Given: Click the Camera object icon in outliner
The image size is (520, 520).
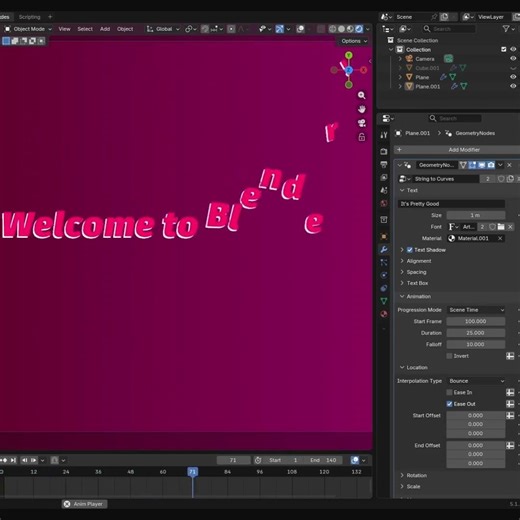Looking at the screenshot, I should 409,59.
